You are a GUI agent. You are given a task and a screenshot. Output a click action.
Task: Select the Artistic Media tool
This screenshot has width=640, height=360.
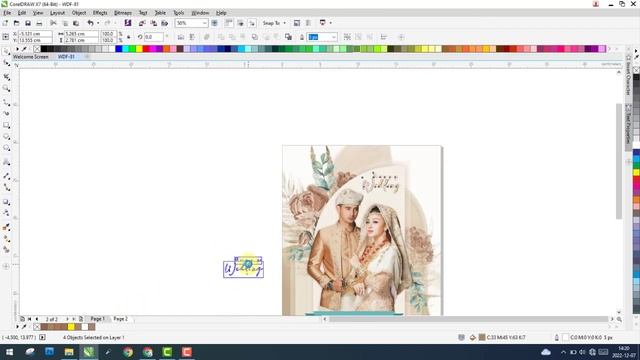(x=6, y=113)
